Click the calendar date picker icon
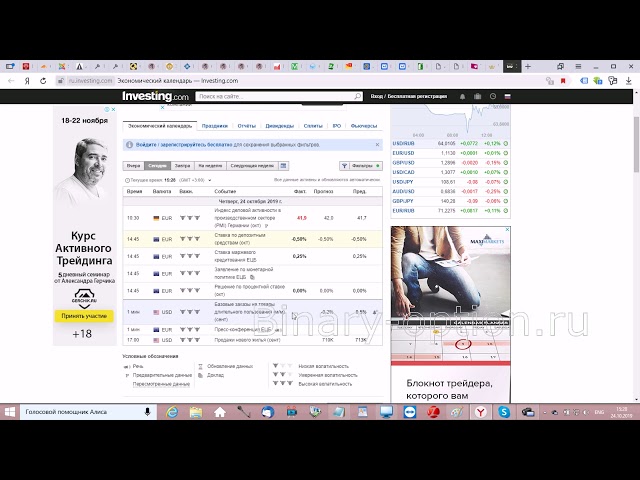640x480 pixels. pos(283,165)
